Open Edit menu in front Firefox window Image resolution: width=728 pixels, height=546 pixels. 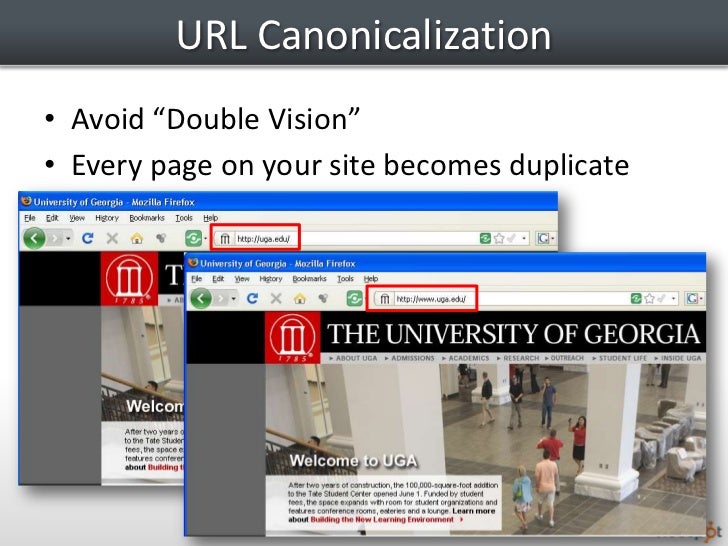coord(218,279)
